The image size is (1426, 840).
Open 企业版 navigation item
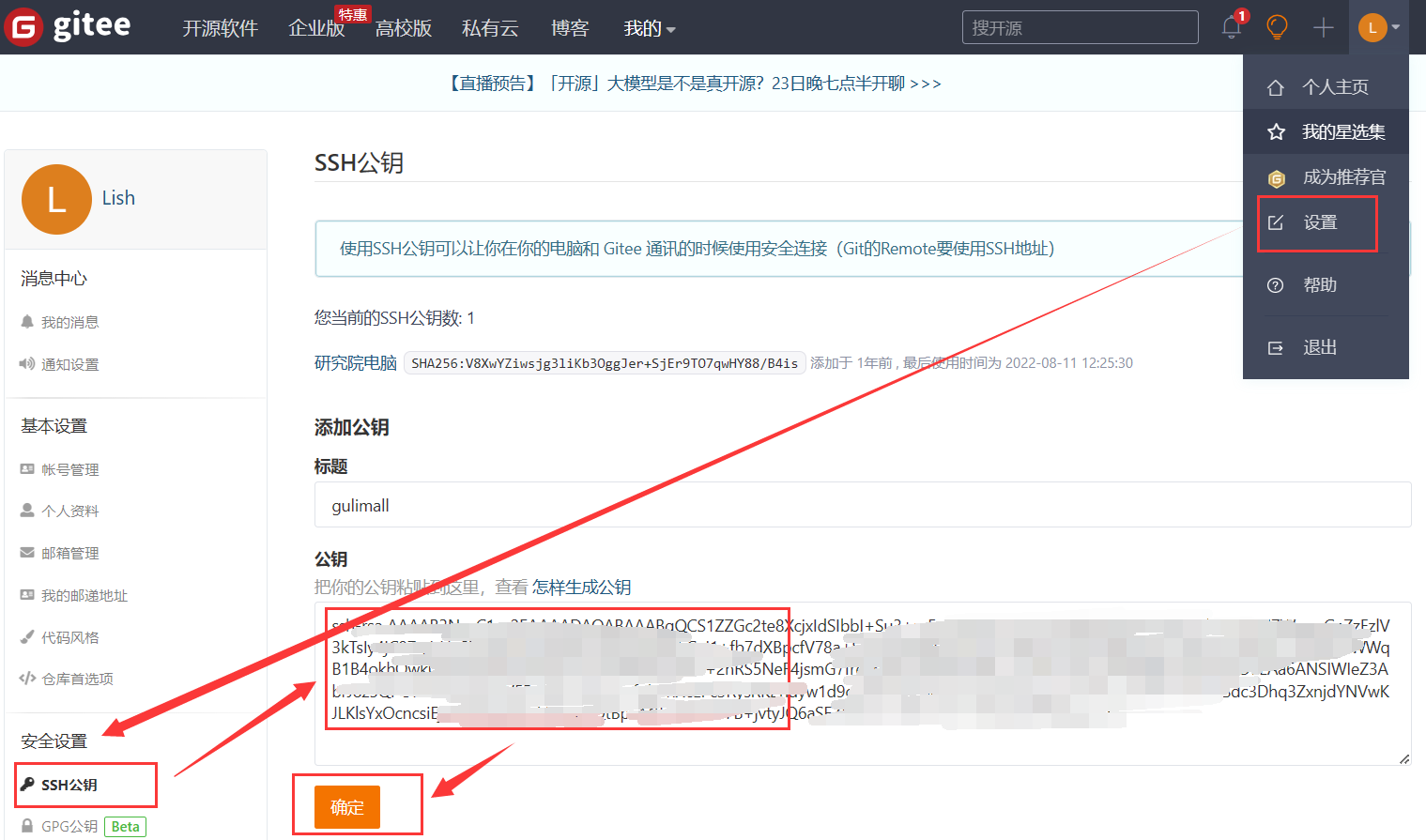[316, 28]
